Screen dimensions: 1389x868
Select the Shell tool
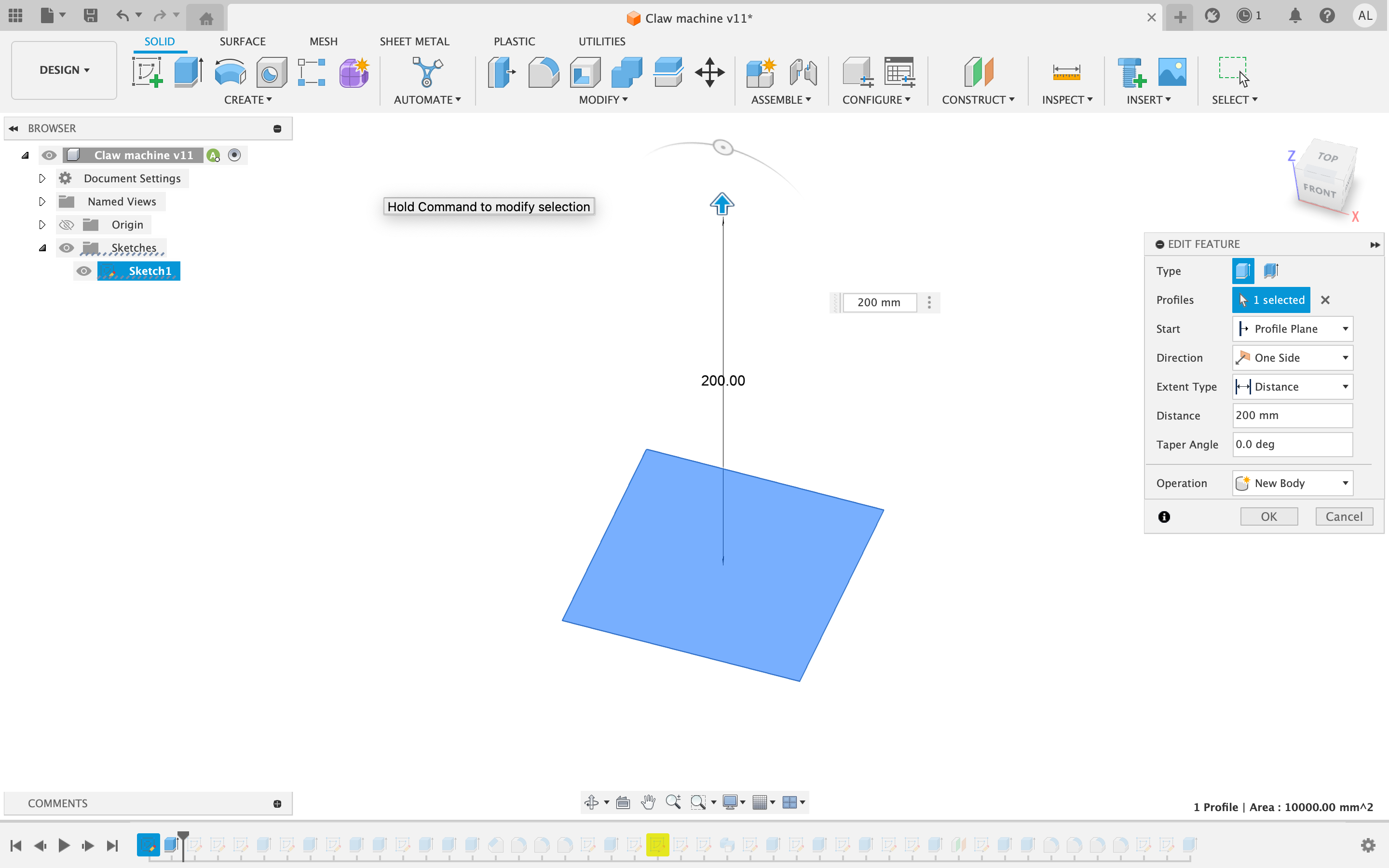pos(585,72)
